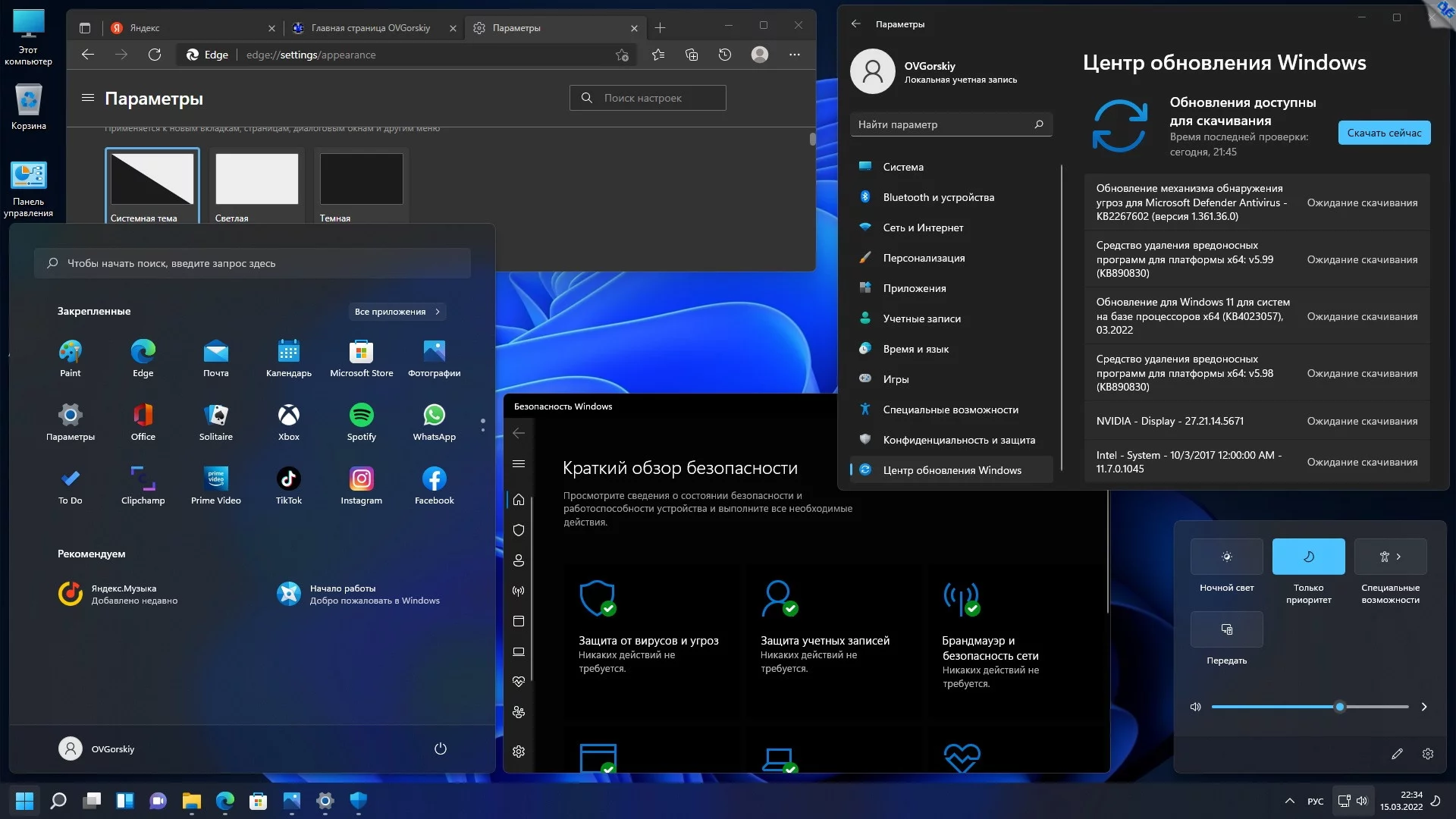1456x819 pixels.
Task: Open Virus & threat protection shield sidebar icon
Action: [x=519, y=530]
